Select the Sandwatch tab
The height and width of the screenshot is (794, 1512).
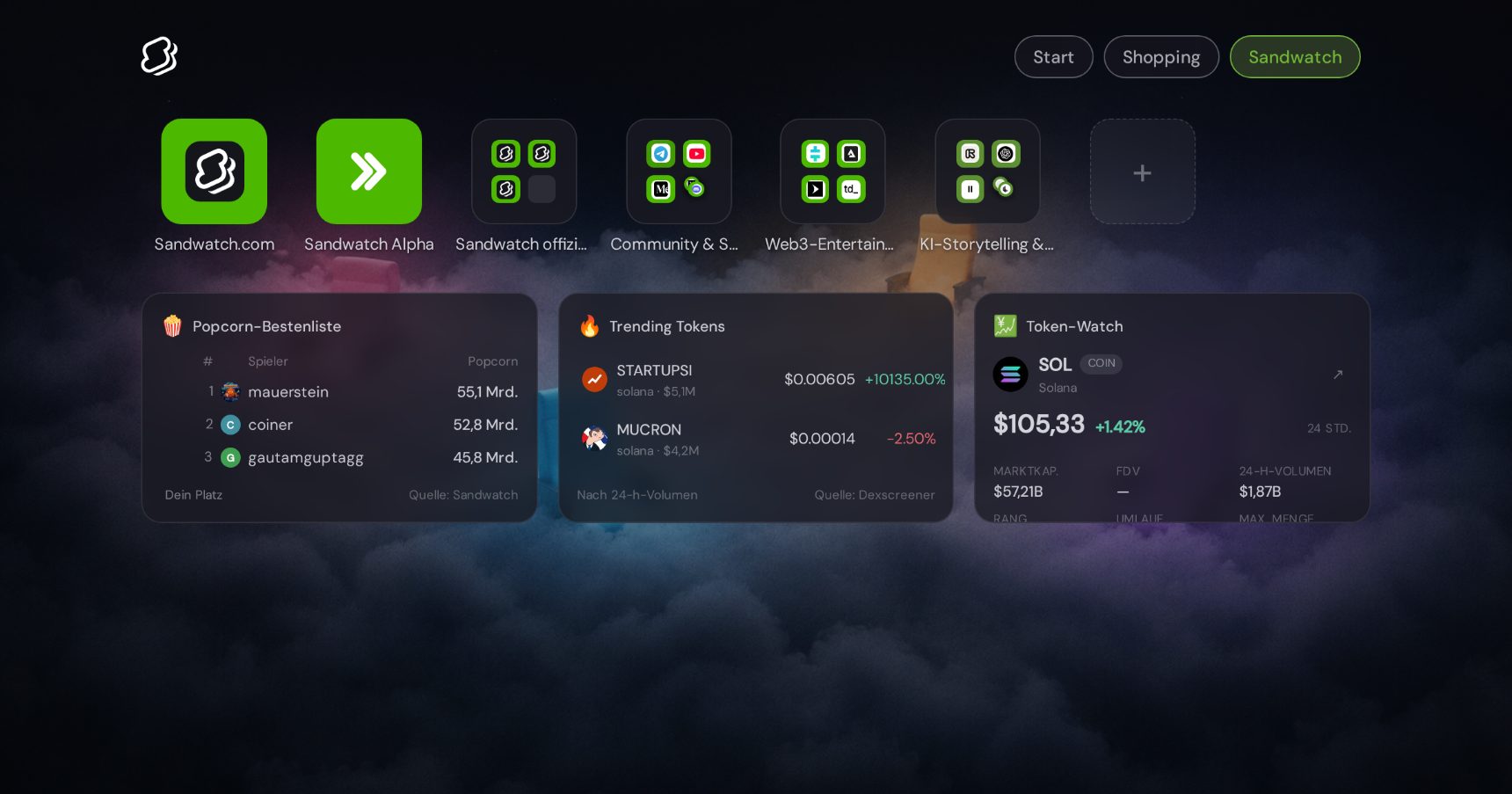pos(1295,57)
